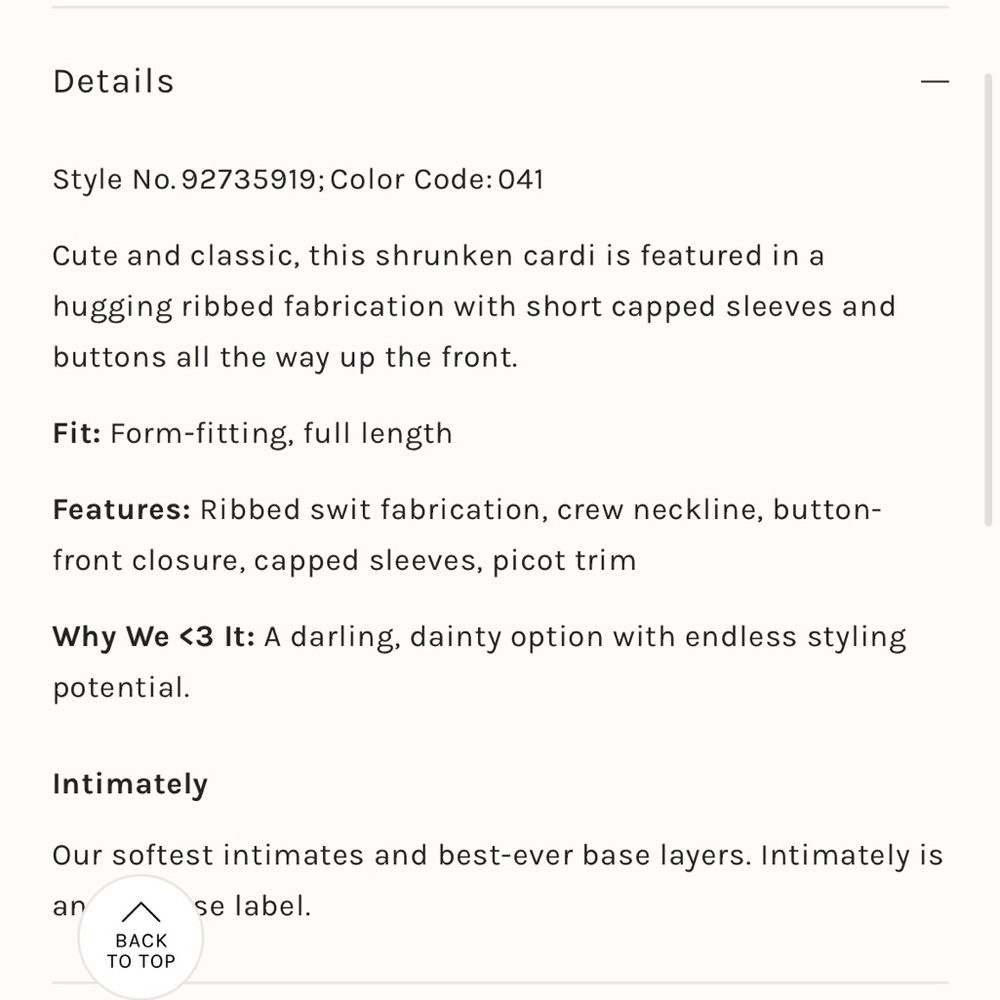Click the Color Code: 041 text

[x=437, y=180]
